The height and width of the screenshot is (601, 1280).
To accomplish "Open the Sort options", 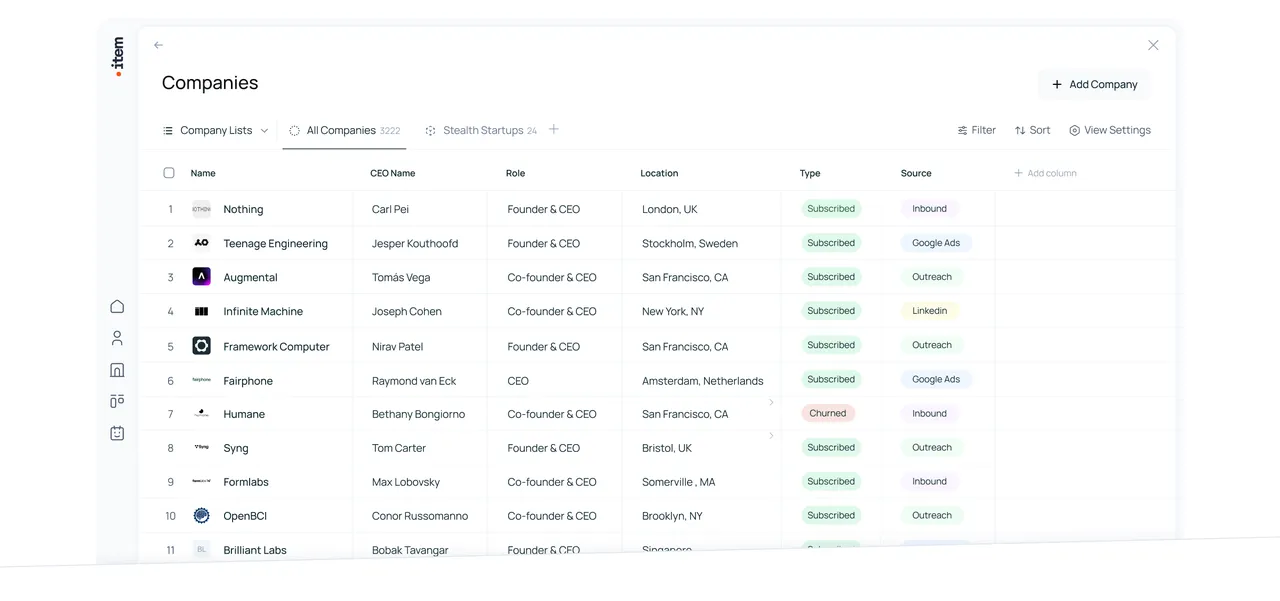I will pos(1032,130).
